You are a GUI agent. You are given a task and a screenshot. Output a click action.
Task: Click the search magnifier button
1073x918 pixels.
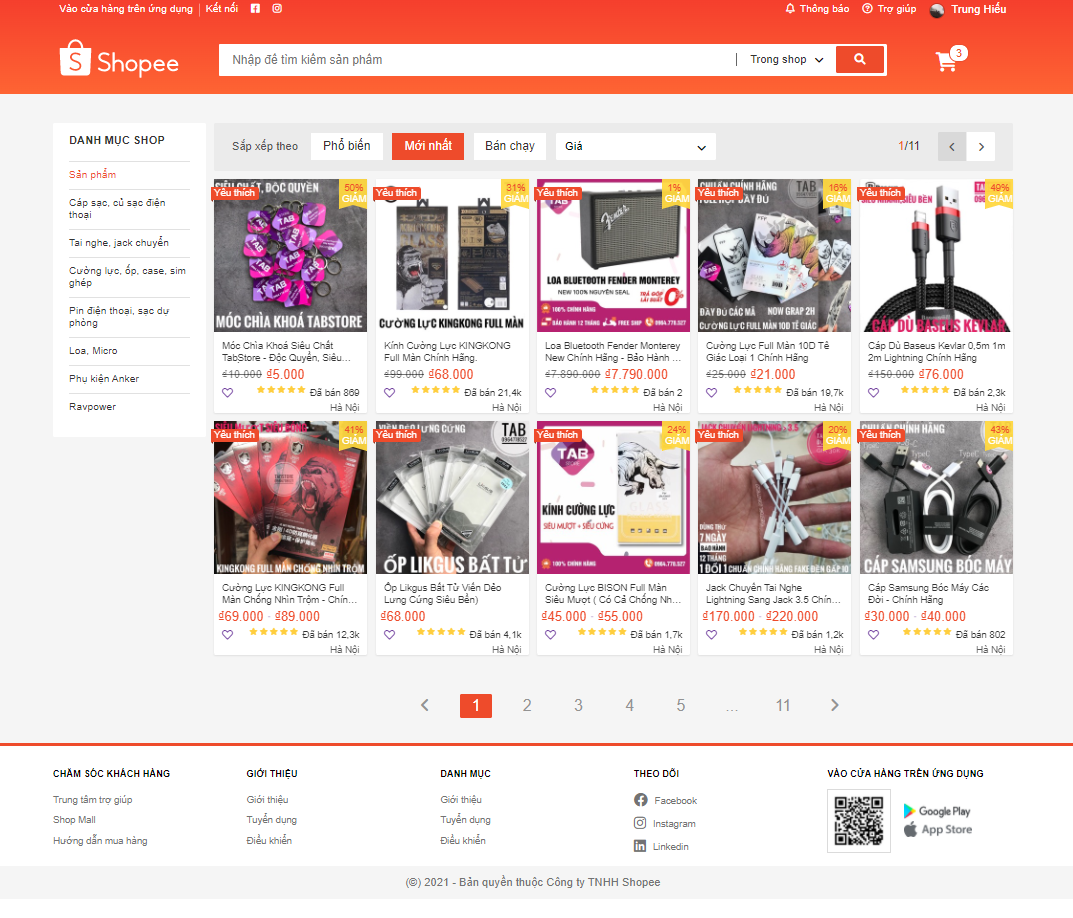pos(860,59)
